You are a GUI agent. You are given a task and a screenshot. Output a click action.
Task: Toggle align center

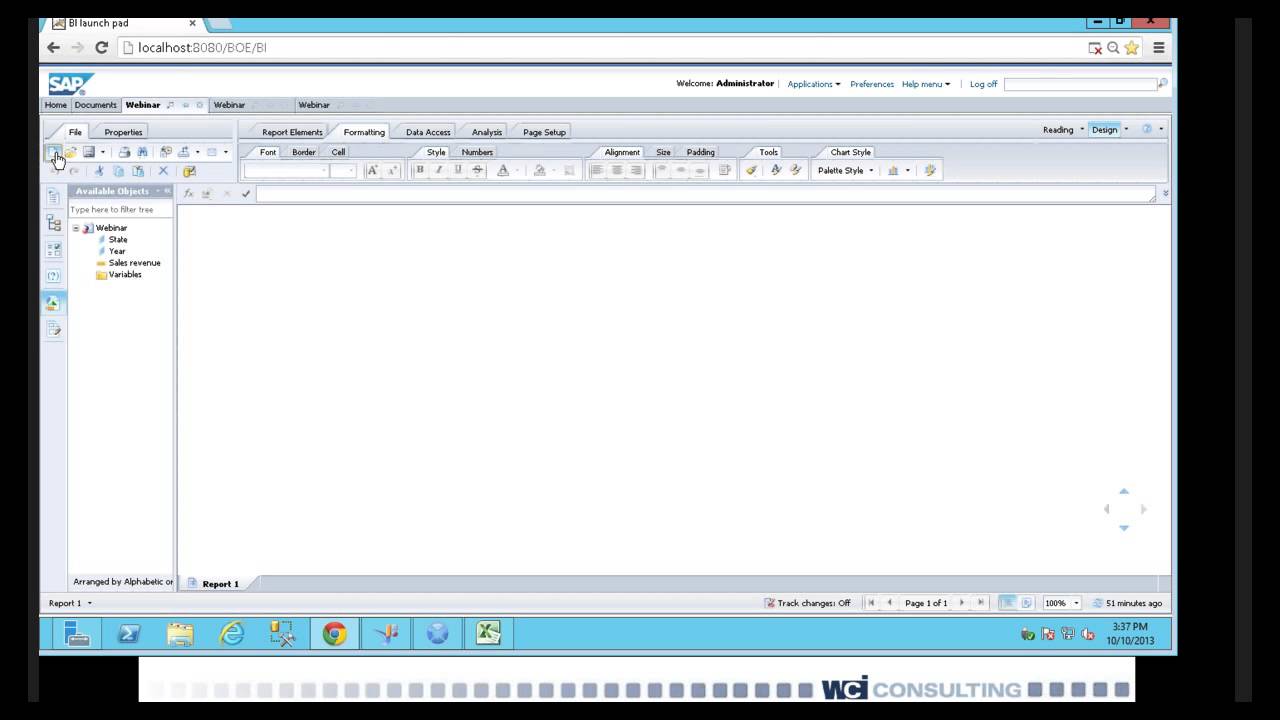tap(616, 170)
